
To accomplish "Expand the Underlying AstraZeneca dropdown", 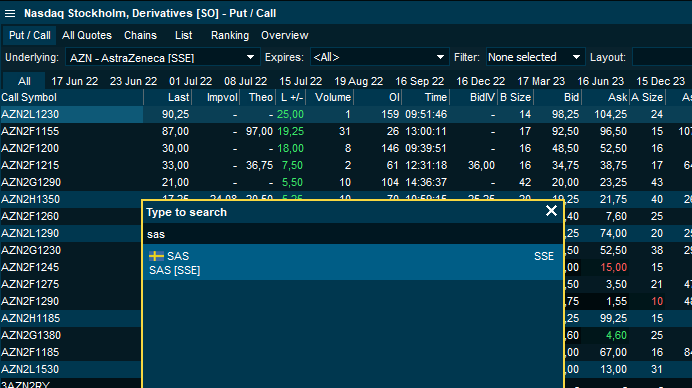I will click(x=162, y=57).
